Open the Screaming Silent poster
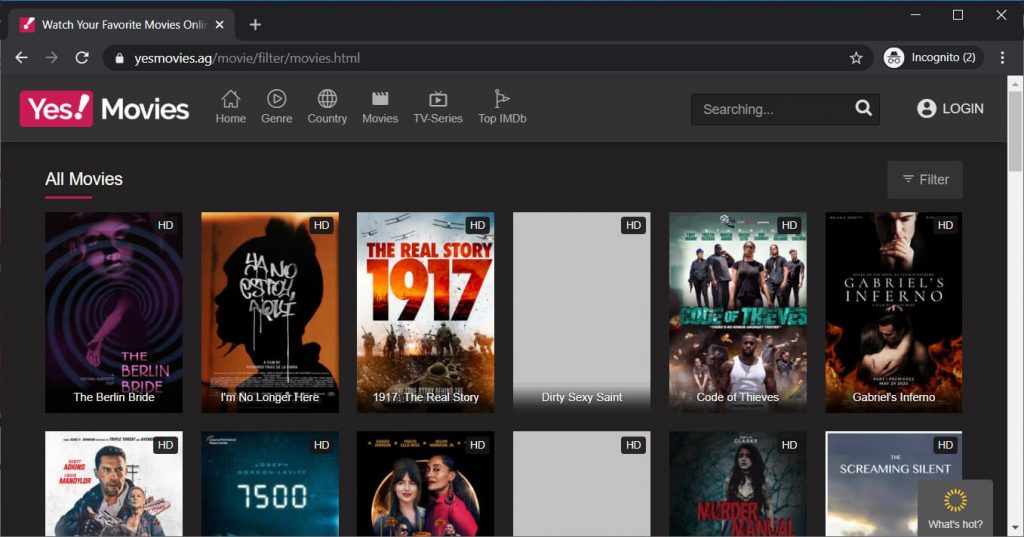The width and height of the screenshot is (1024, 537). (893, 483)
